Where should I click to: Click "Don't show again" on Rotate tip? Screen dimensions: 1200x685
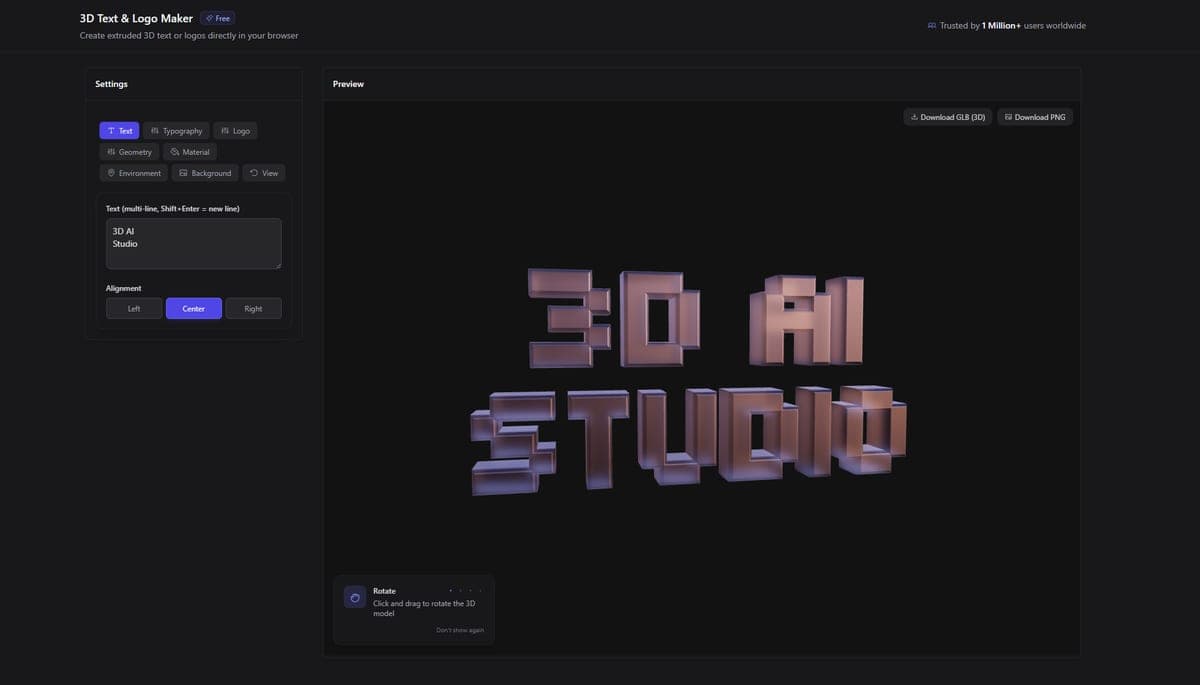460,630
